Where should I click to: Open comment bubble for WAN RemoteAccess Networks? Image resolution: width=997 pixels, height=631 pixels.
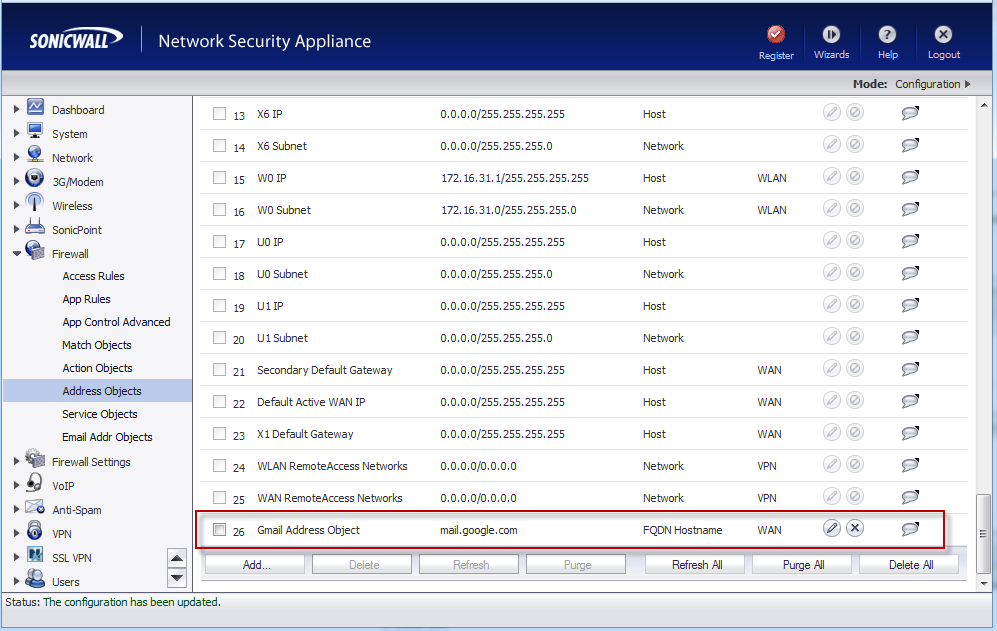pos(911,497)
